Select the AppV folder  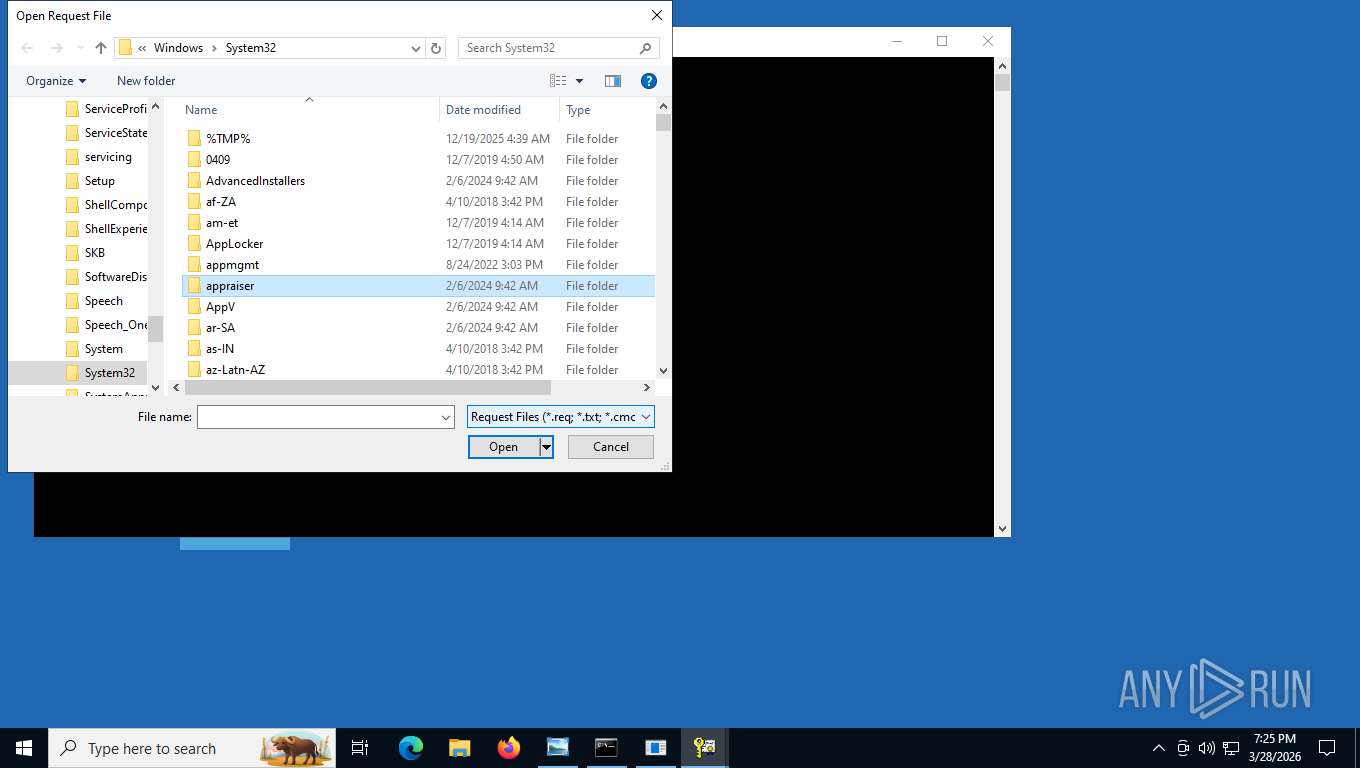click(x=418, y=307)
